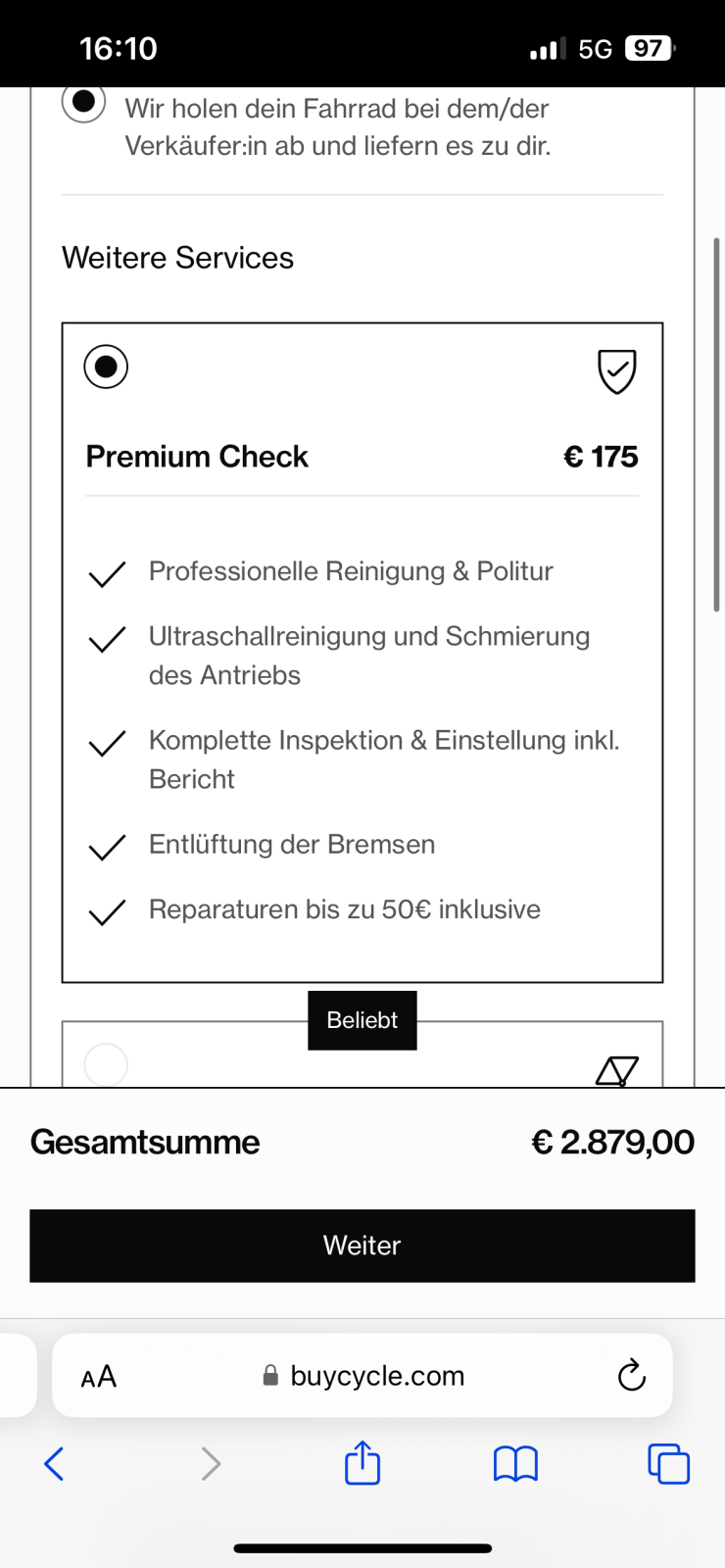Tap the lock icon beside buycycle.com
The width and height of the screenshot is (725, 1568).
(270, 1376)
